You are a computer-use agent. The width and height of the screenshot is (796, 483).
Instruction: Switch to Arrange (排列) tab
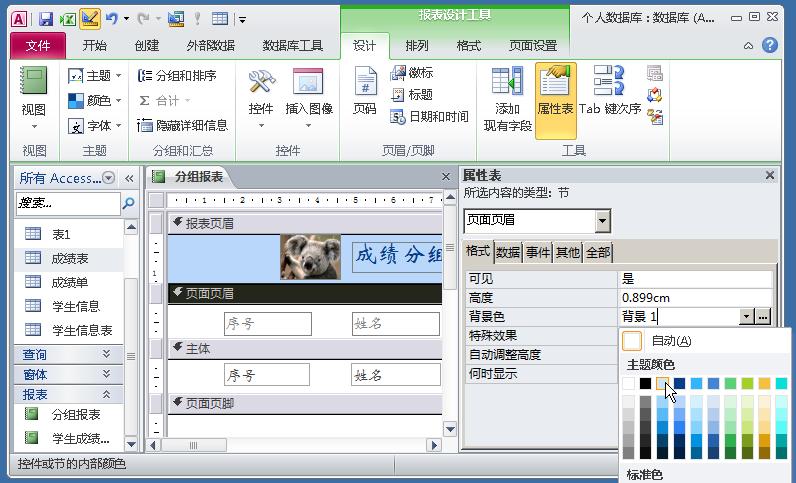click(417, 46)
